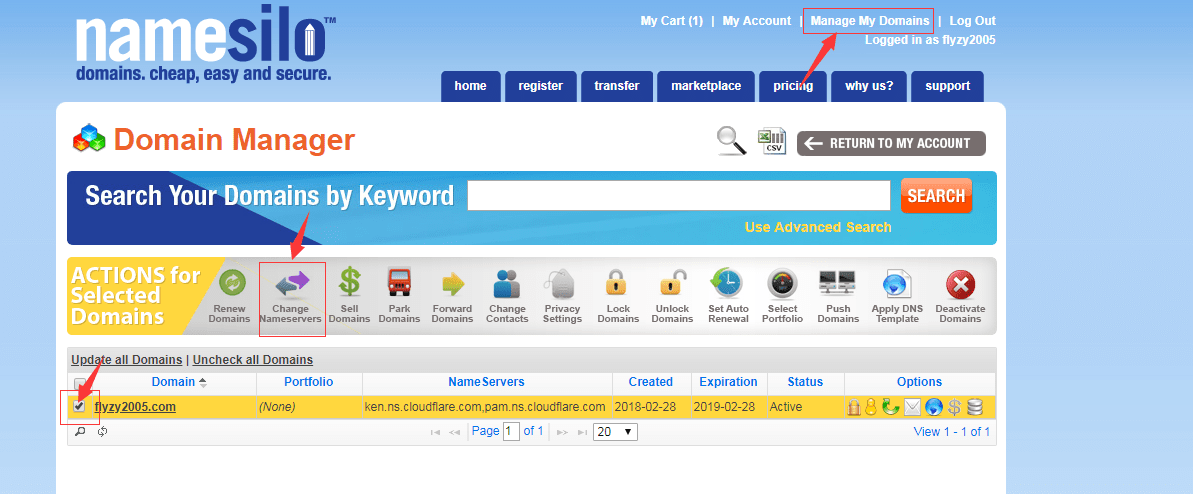This screenshot has width=1193, height=494.
Task: Open the marketplace navigation tab
Action: (x=705, y=86)
